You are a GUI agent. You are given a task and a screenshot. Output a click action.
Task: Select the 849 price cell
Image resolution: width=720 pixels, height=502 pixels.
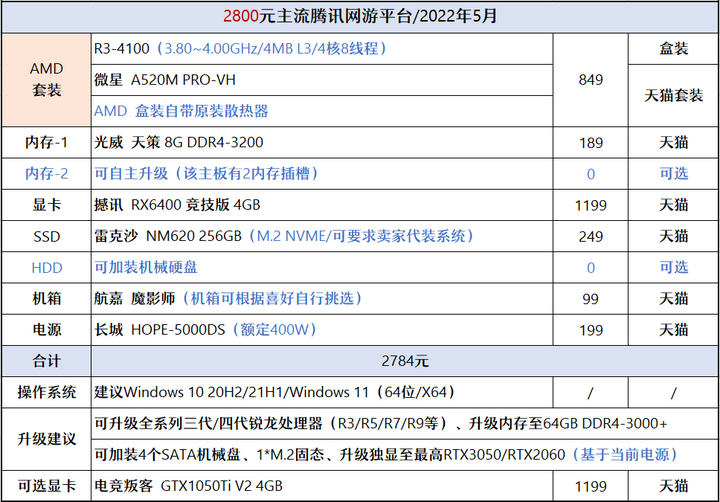click(591, 80)
